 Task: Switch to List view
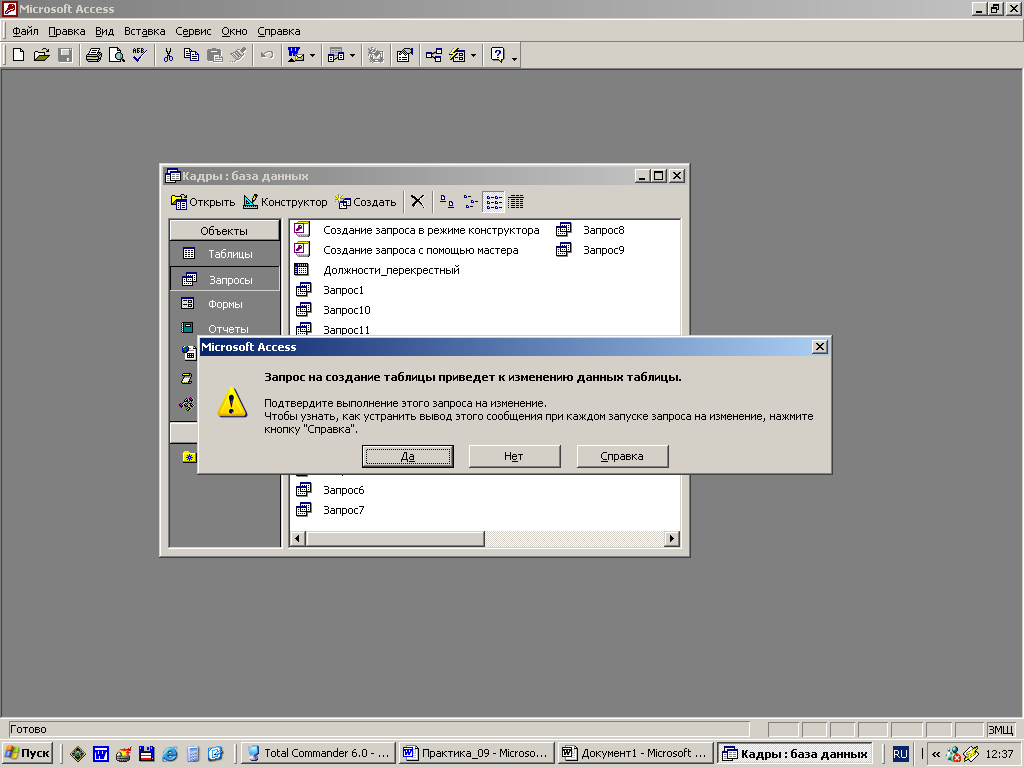pyautogui.click(x=493, y=201)
